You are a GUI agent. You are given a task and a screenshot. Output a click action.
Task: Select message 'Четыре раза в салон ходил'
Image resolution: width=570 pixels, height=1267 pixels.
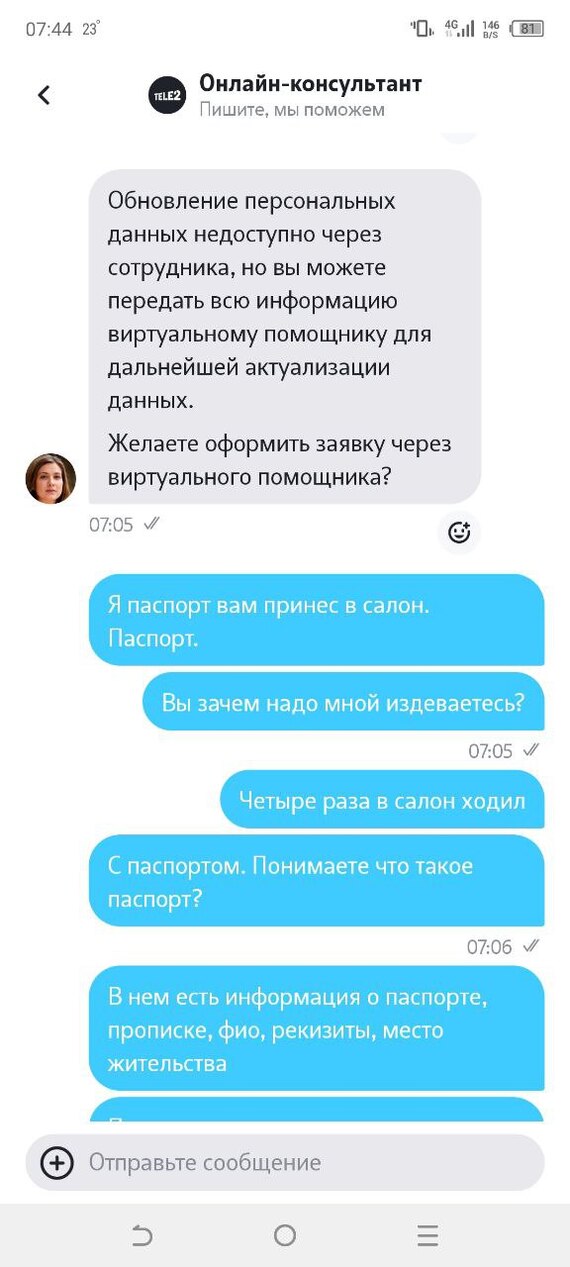[382, 799]
